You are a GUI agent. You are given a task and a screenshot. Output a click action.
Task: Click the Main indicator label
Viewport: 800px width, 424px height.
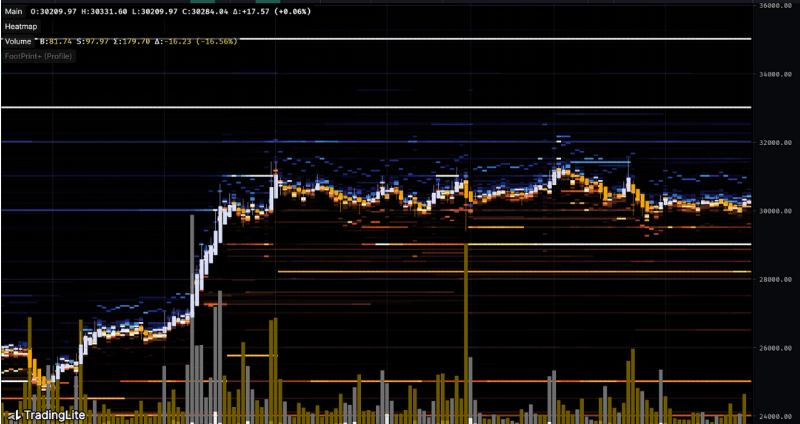(14, 11)
